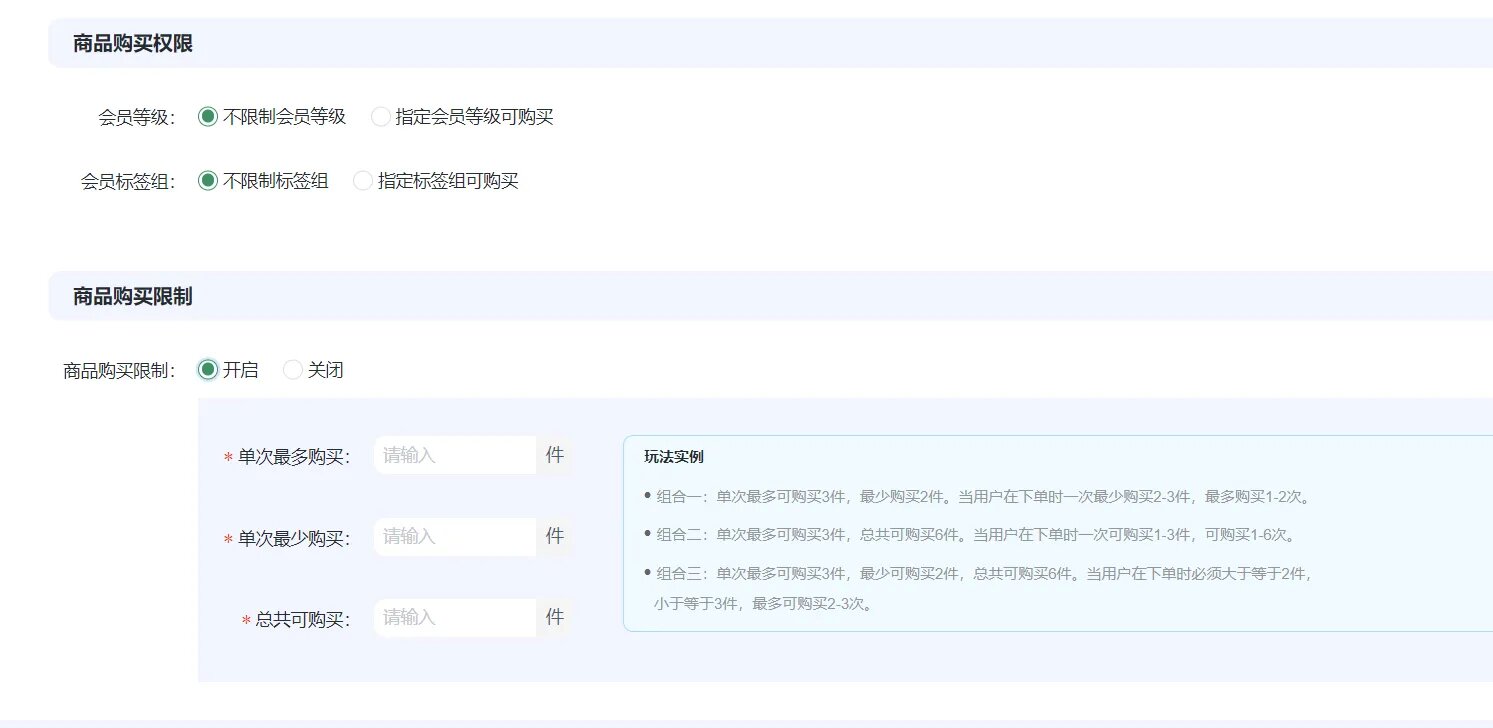Disable purchase limit with 关闭 radio

[x=293, y=370]
